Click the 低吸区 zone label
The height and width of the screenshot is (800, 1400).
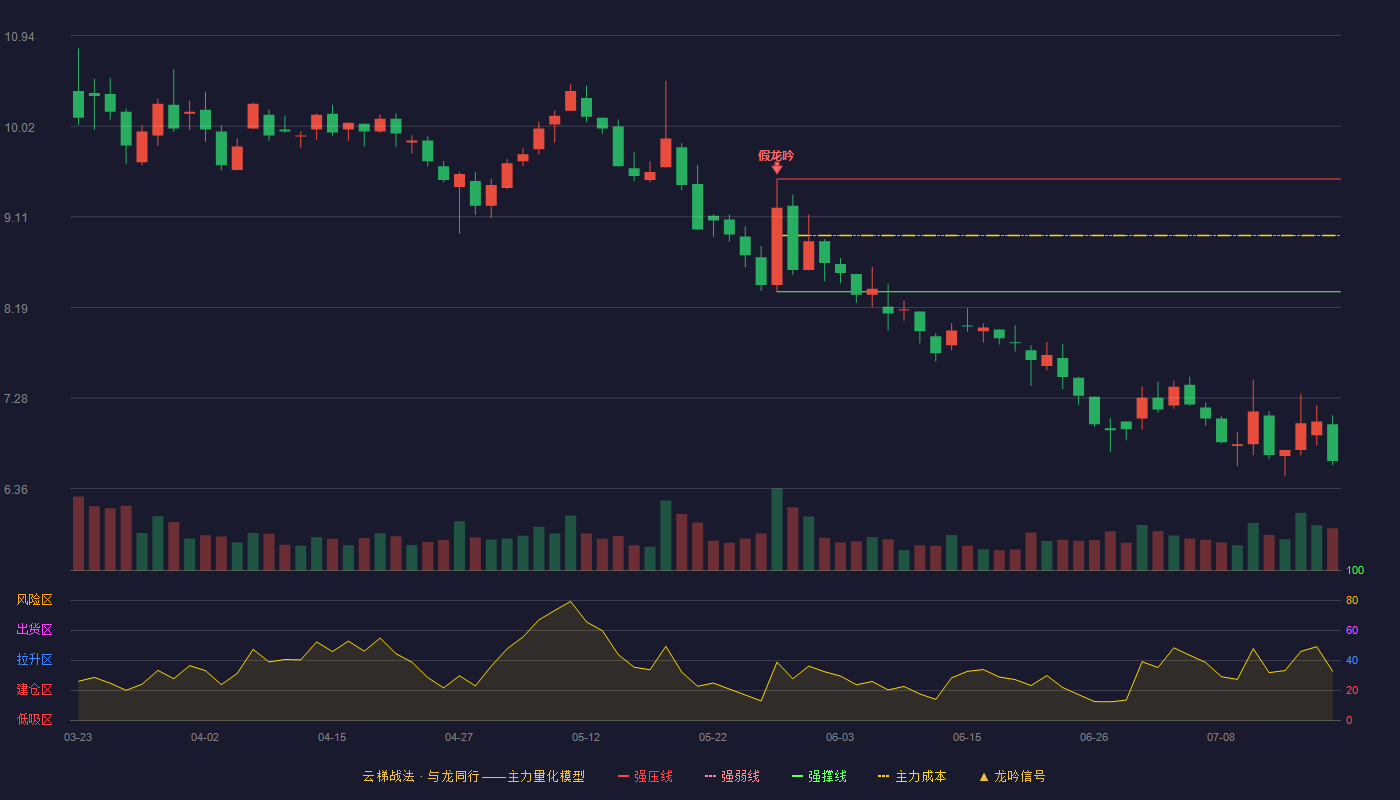[x=34, y=719]
